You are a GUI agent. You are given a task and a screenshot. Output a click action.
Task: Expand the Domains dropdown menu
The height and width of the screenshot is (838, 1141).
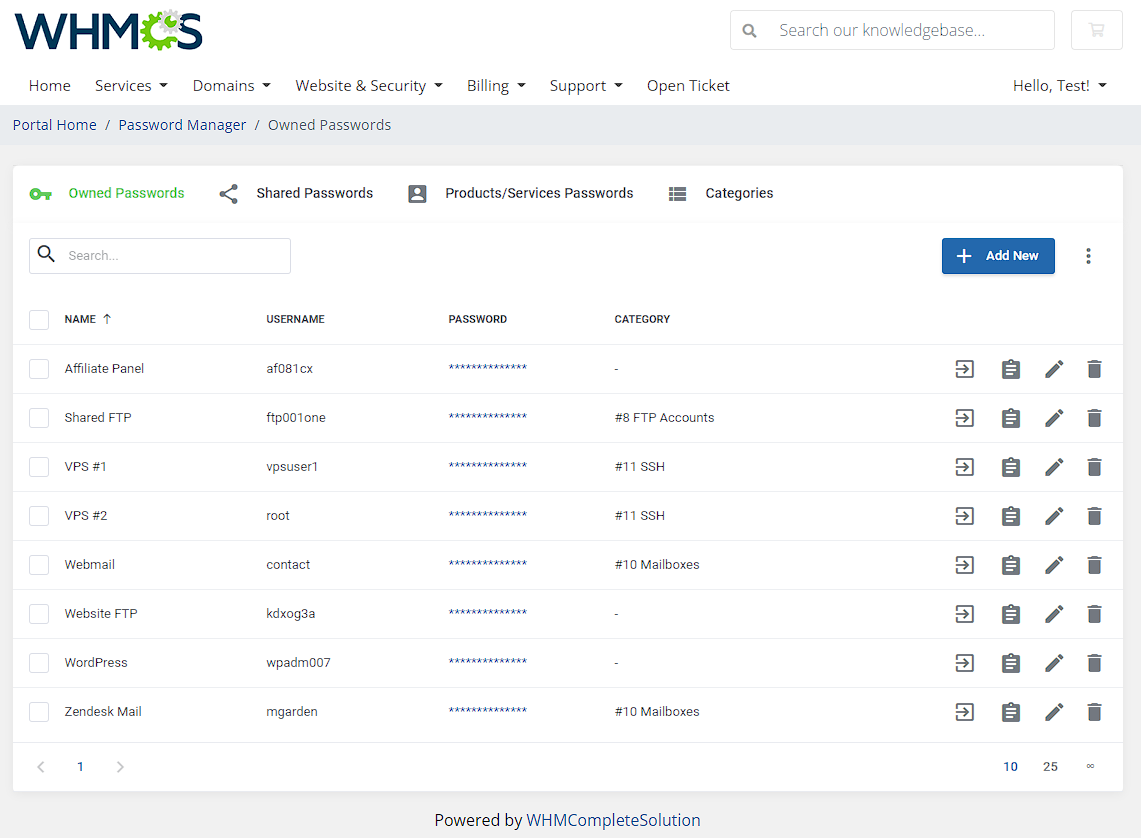pyautogui.click(x=231, y=86)
